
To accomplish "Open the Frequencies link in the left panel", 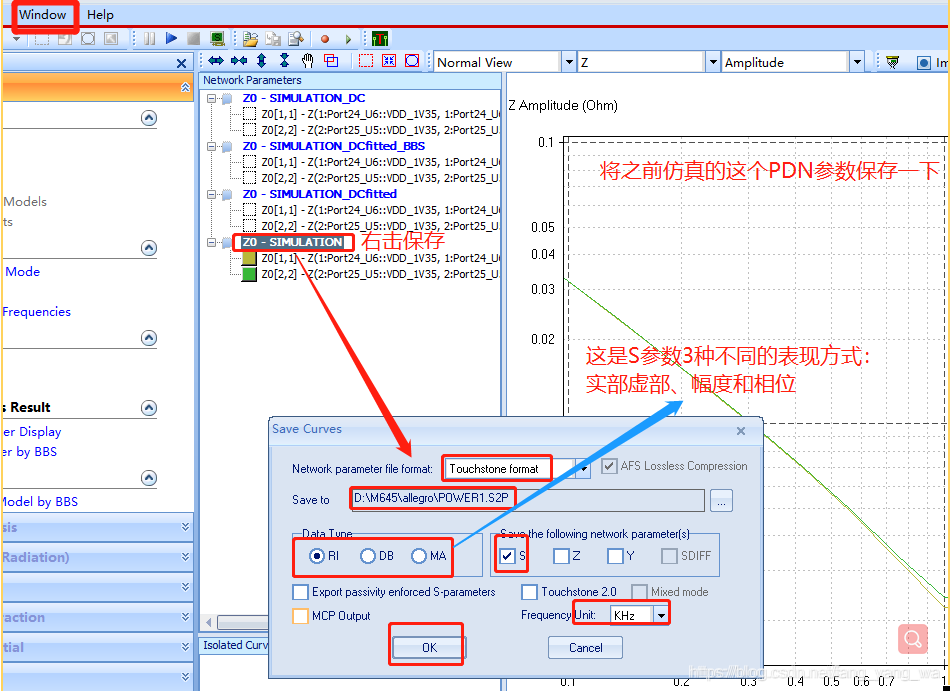I will coord(36,312).
